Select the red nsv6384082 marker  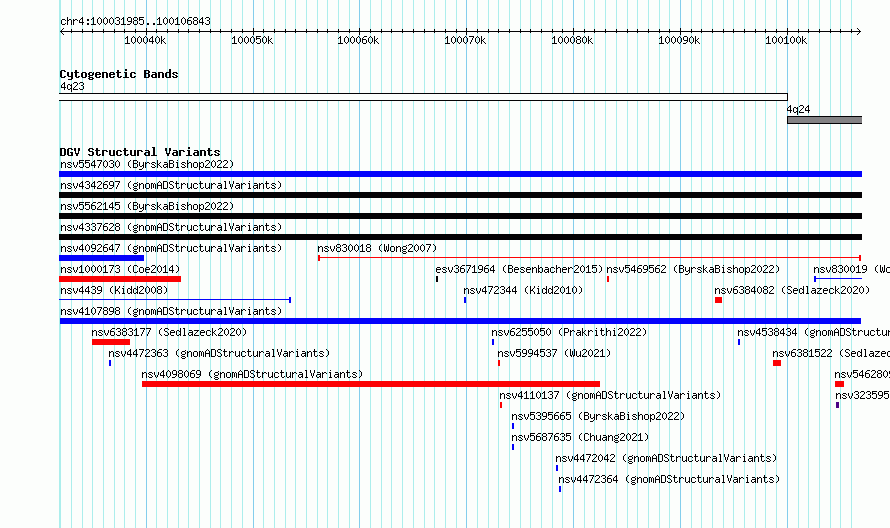(x=718, y=300)
